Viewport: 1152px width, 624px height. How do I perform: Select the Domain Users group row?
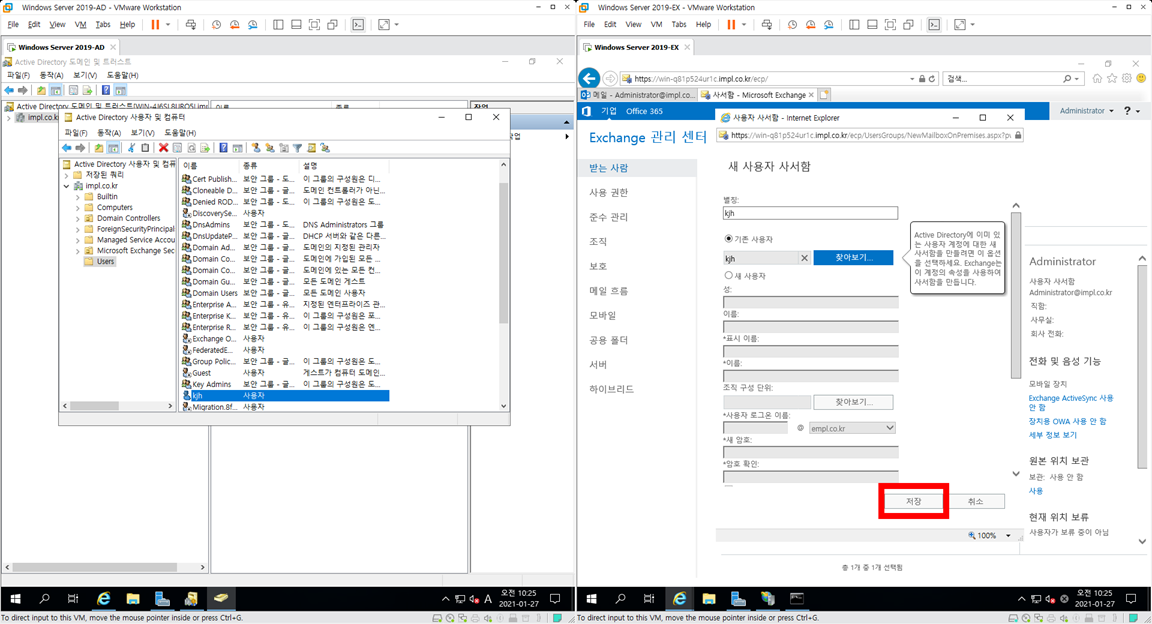[x=285, y=293]
